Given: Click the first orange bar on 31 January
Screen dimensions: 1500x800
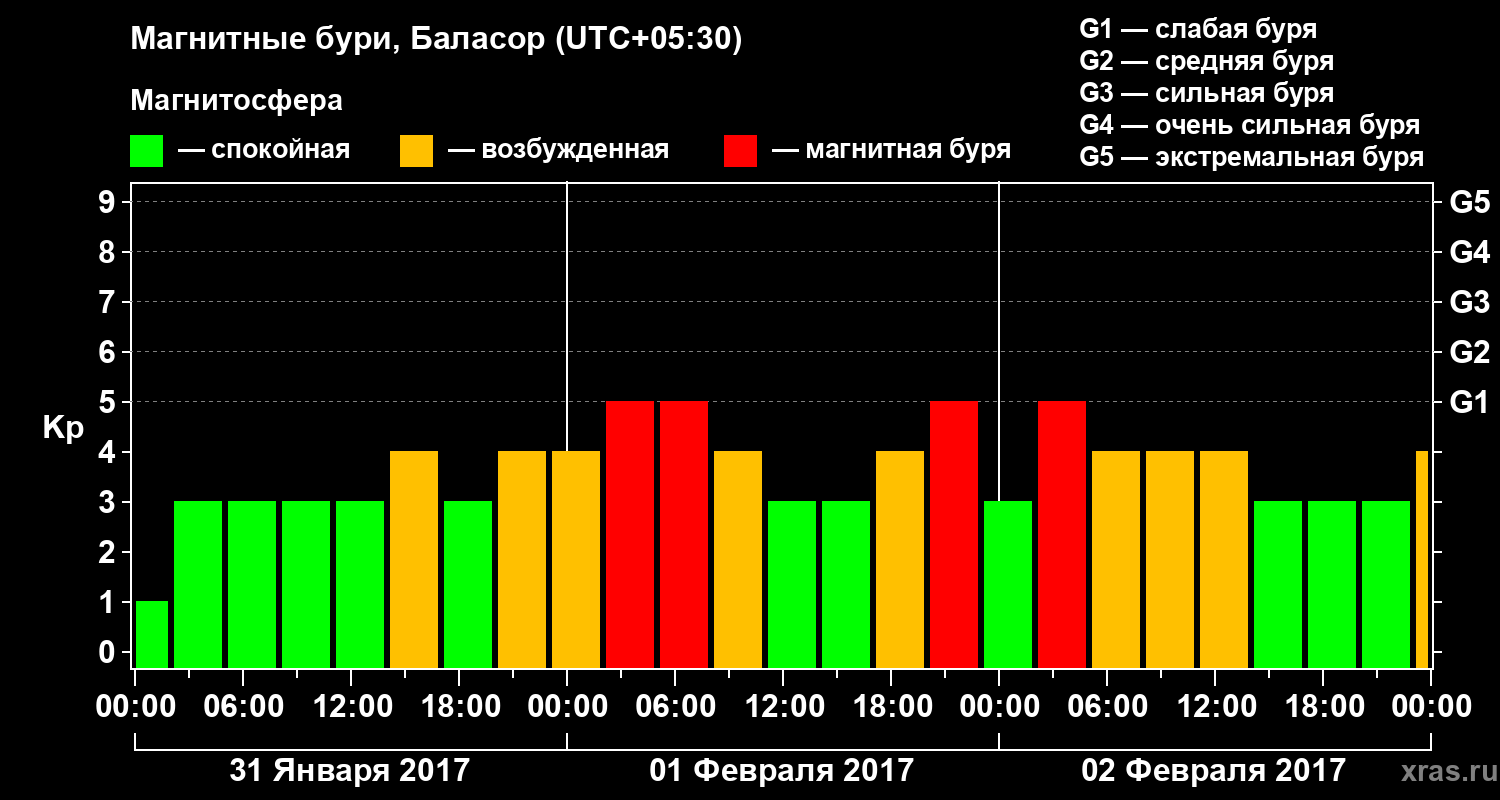Looking at the screenshot, I should [x=414, y=560].
